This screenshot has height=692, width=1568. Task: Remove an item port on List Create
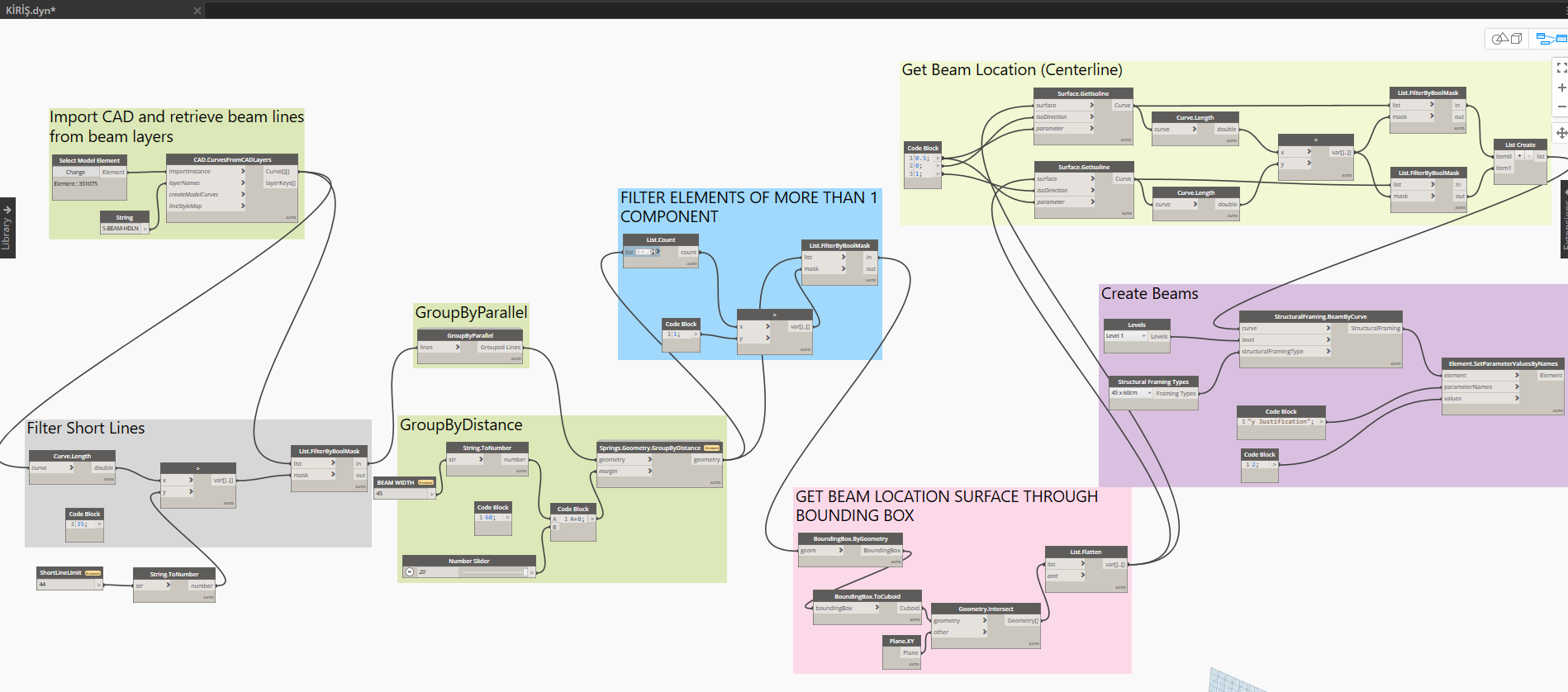coord(1529,156)
